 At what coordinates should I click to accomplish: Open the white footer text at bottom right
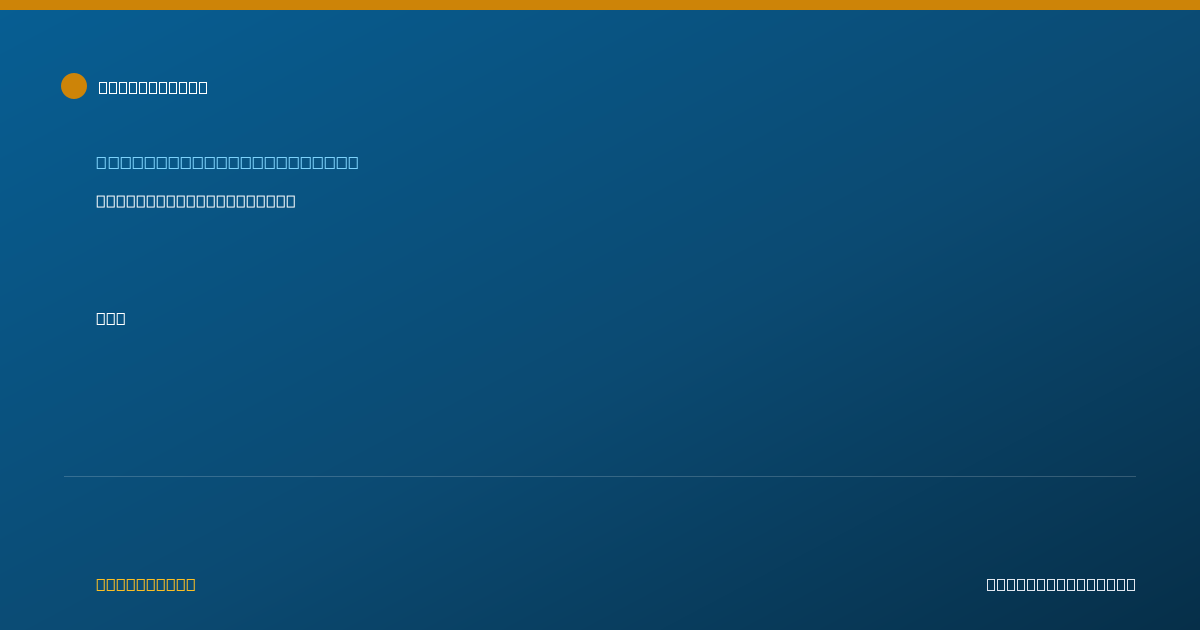pyautogui.click(x=1061, y=584)
